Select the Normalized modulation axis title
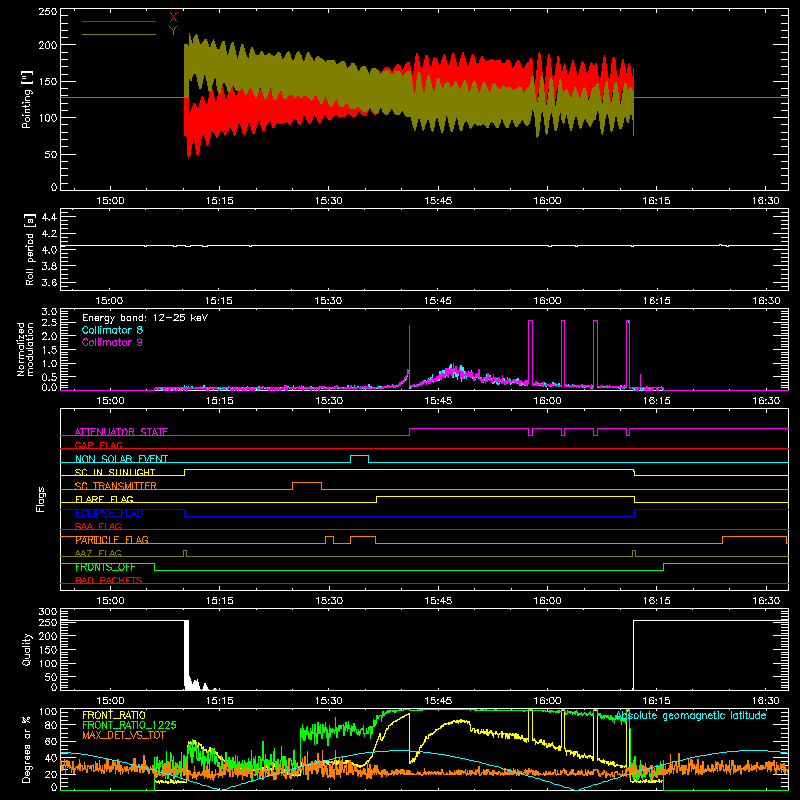The height and width of the screenshot is (800, 800). [x=25, y=349]
